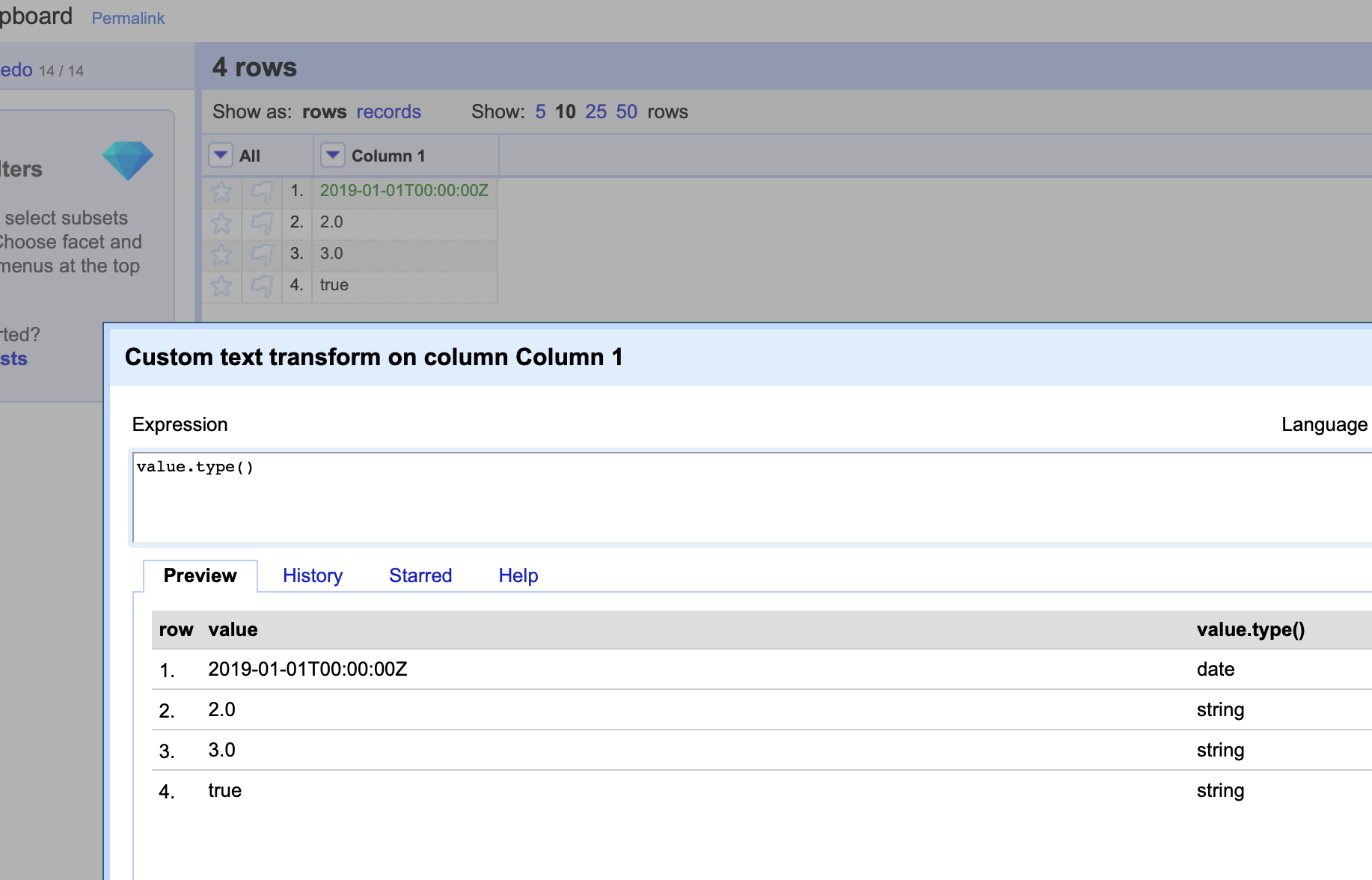Click the preview value 2.0 in row 2
The width and height of the screenshot is (1372, 880).
tap(221, 709)
